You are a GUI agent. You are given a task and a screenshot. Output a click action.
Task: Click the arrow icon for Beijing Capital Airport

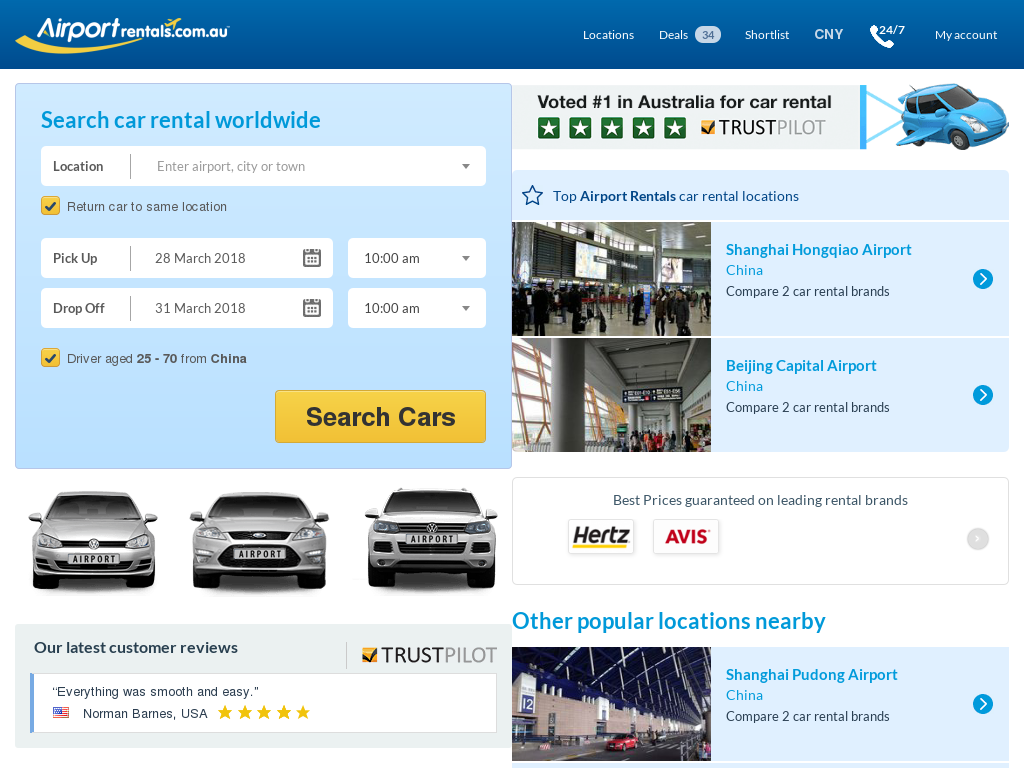[982, 394]
